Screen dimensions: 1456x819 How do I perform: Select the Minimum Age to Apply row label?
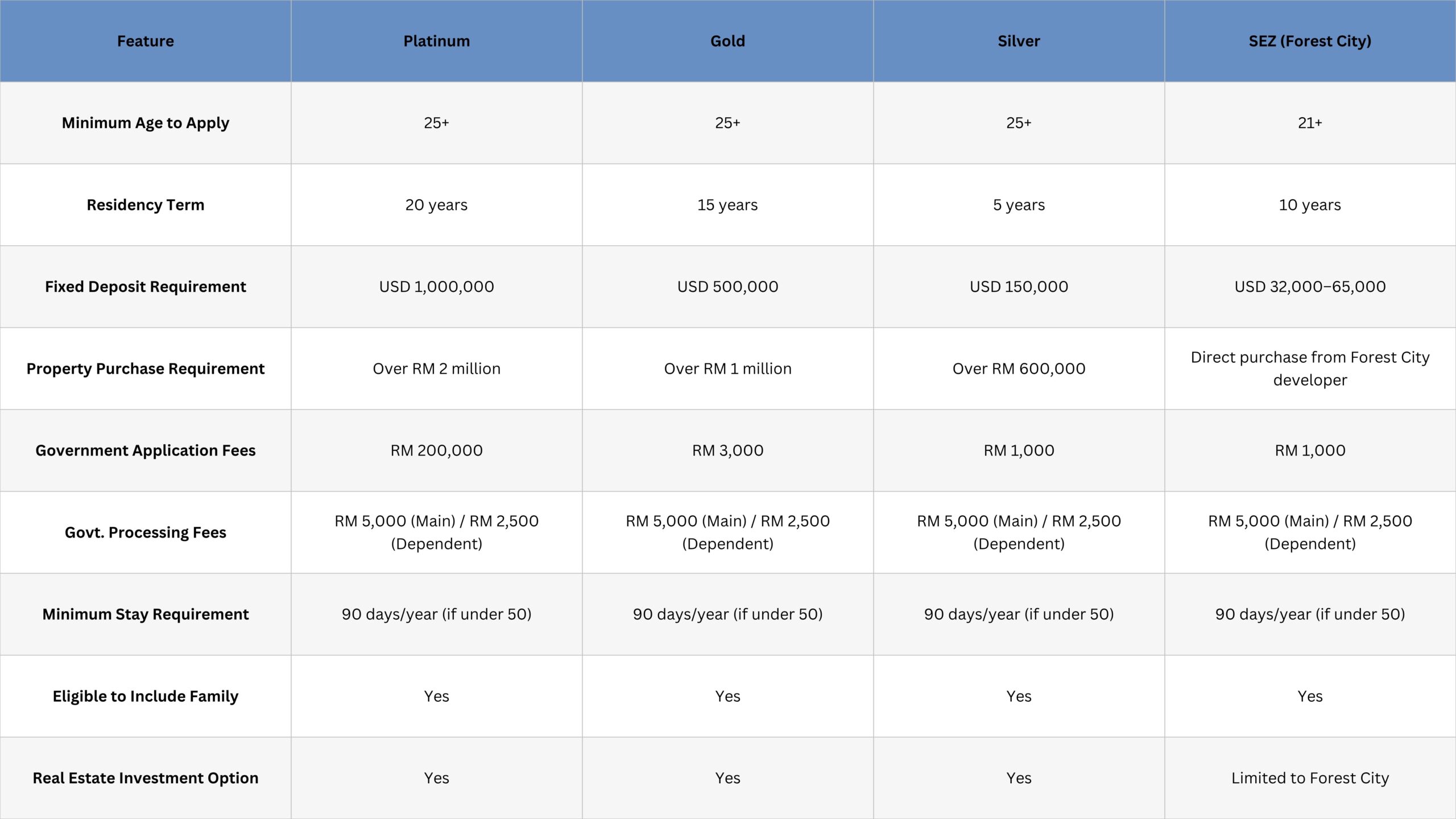tap(146, 123)
